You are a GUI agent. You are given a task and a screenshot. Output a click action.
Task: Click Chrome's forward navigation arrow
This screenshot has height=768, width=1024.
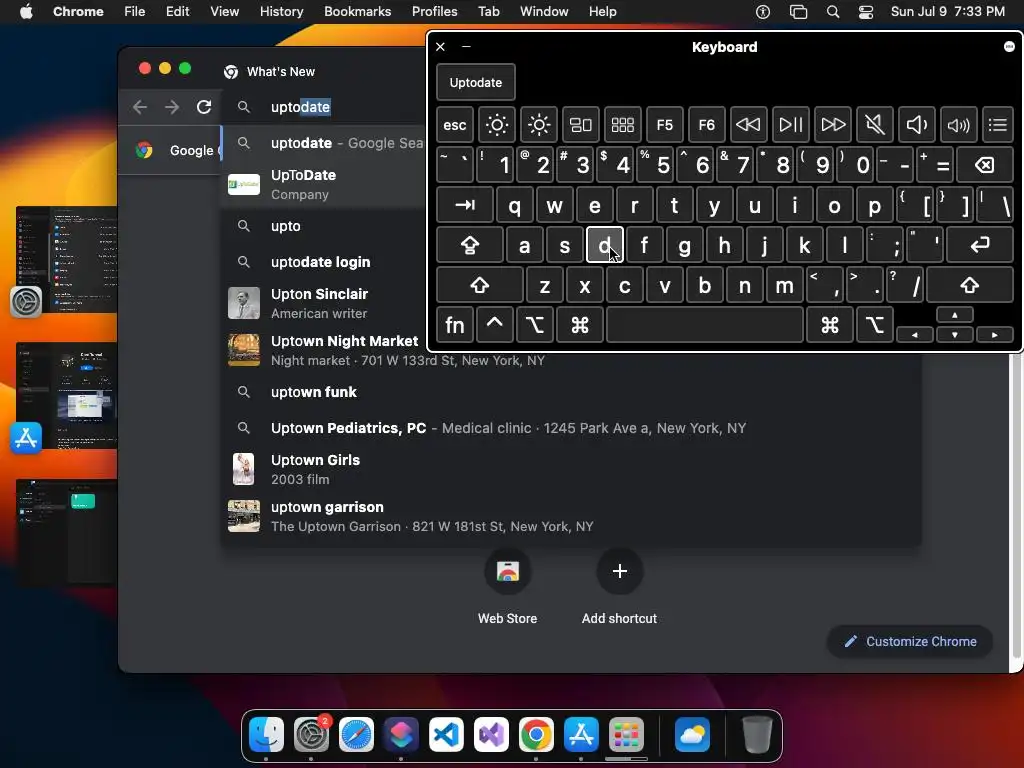(x=172, y=106)
